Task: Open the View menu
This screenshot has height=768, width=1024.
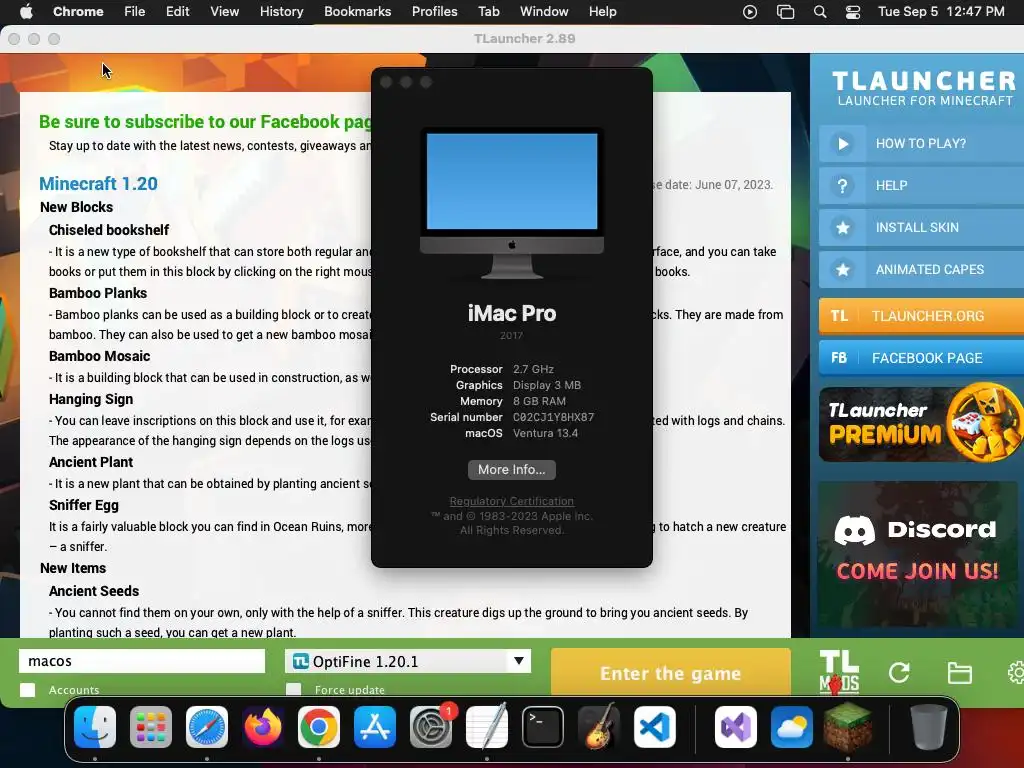Action: (224, 11)
